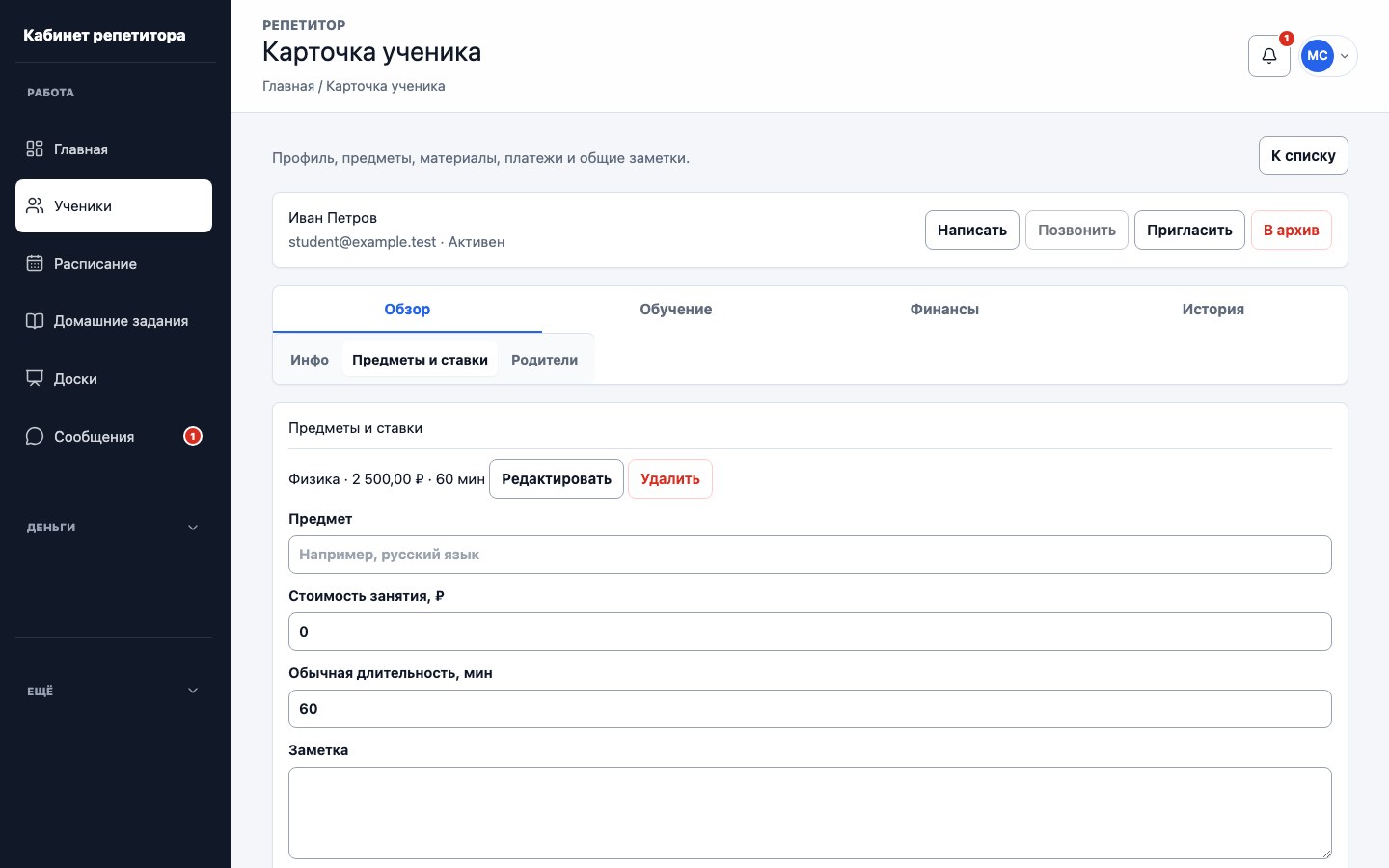Click the MC user avatar
1389x868 pixels.
coord(1318,56)
